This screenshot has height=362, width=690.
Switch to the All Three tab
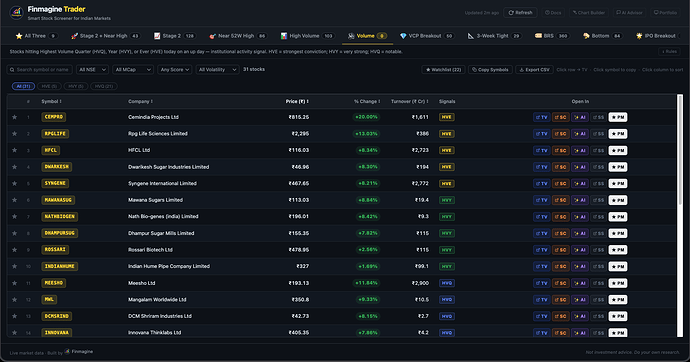tap(36, 36)
